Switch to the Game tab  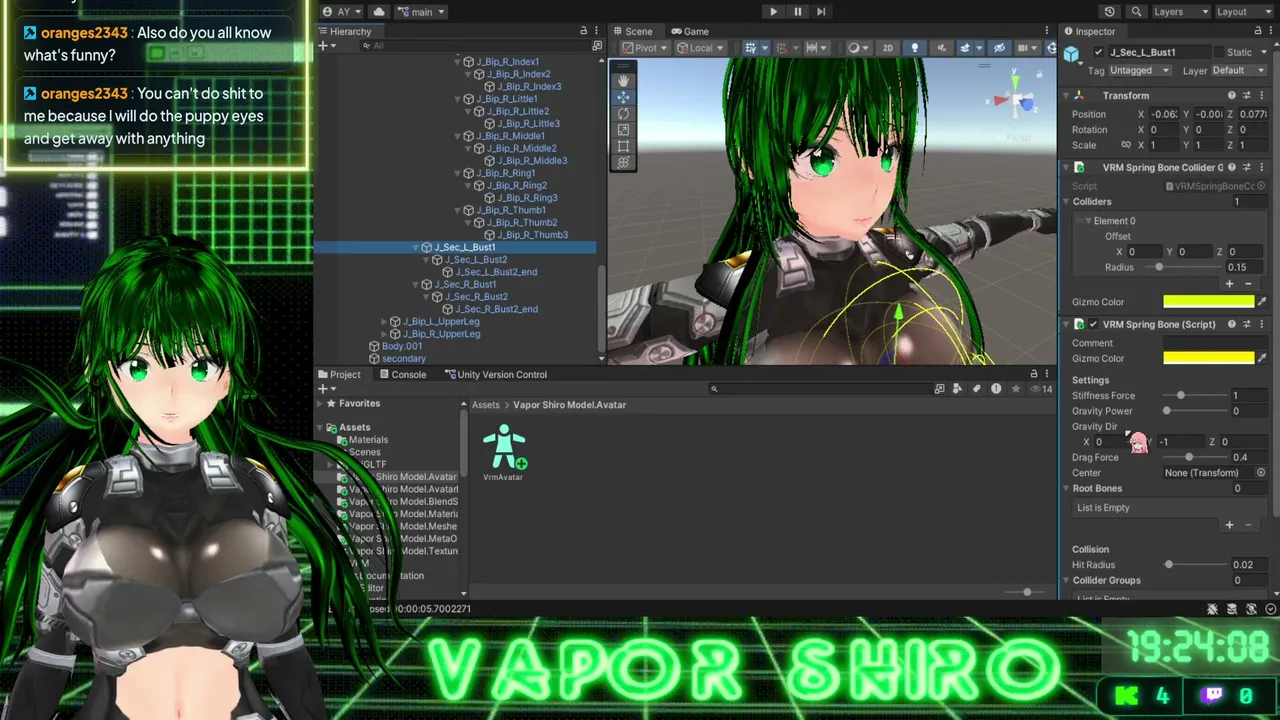(x=690, y=31)
